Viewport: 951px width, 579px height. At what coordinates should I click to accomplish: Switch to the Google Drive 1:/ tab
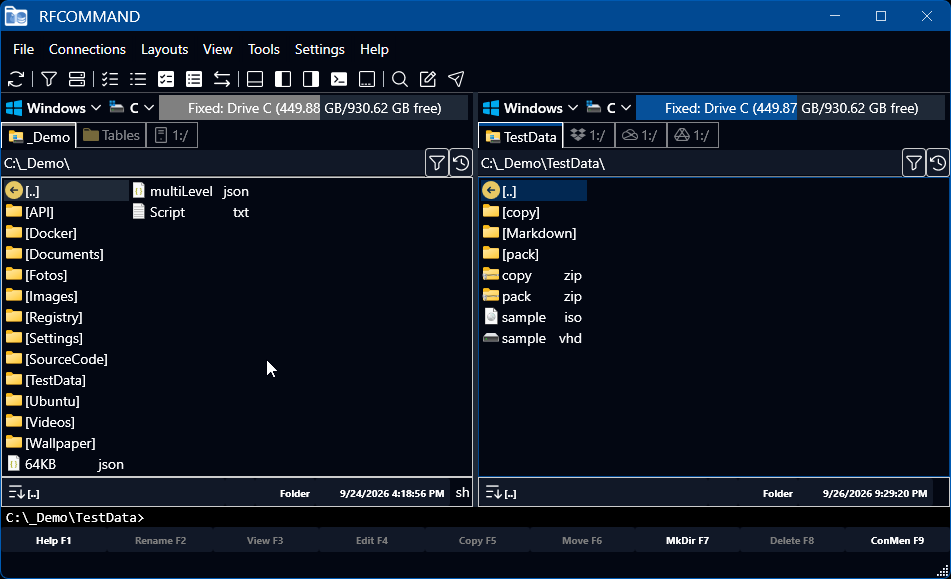click(x=693, y=135)
